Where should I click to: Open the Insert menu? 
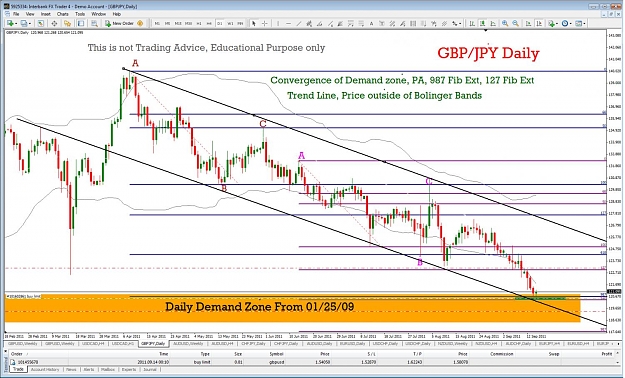point(45,14)
